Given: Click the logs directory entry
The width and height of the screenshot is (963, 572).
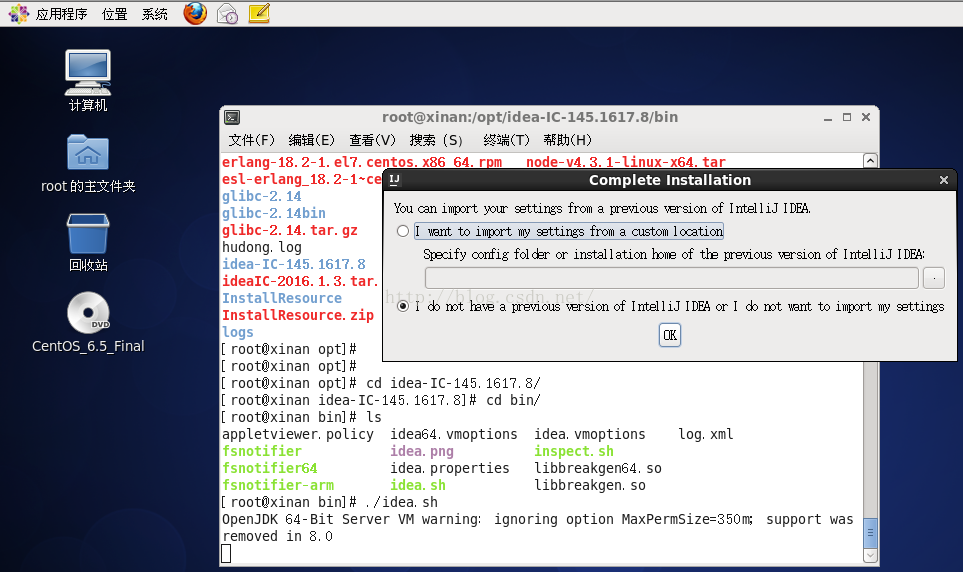Looking at the screenshot, I should pos(238,332).
